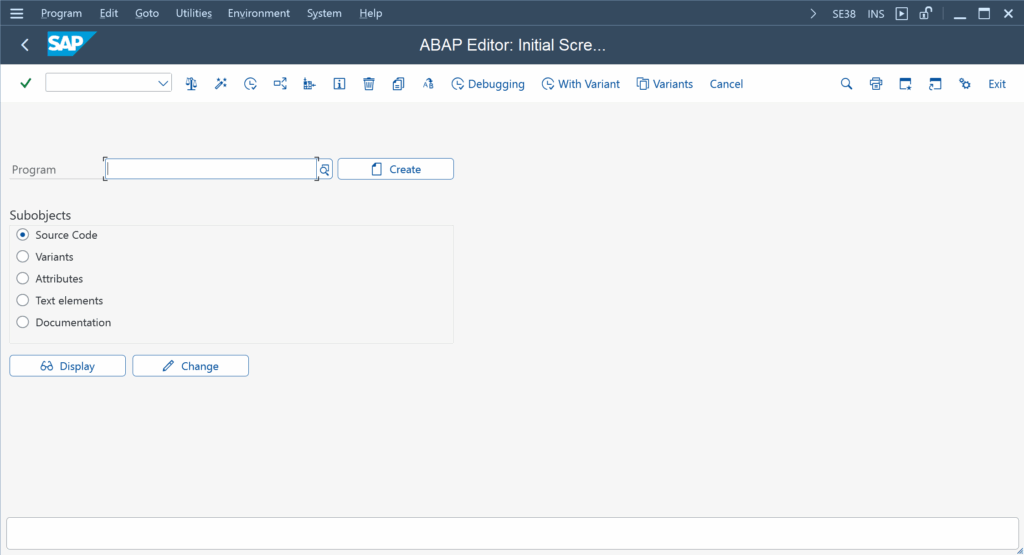
Task: Click the Change button
Action: click(x=190, y=366)
